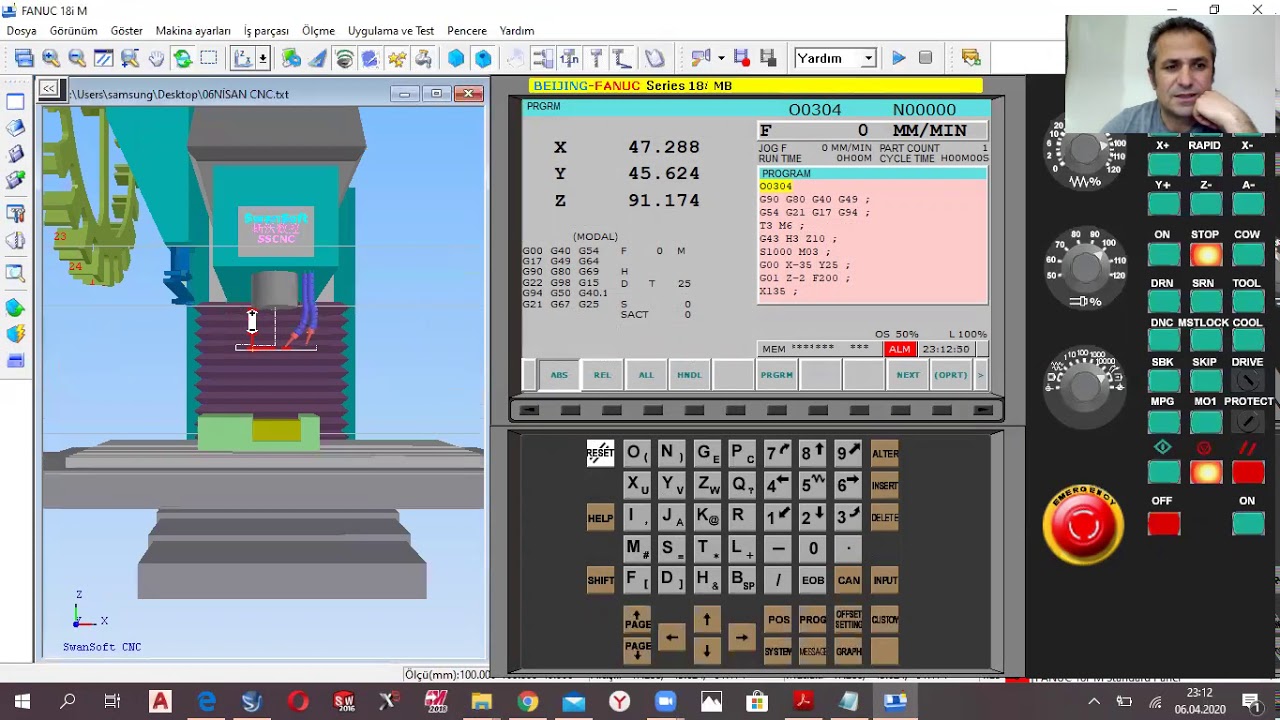
Task: Collapse the side panel with the << button
Action: click(x=48, y=89)
